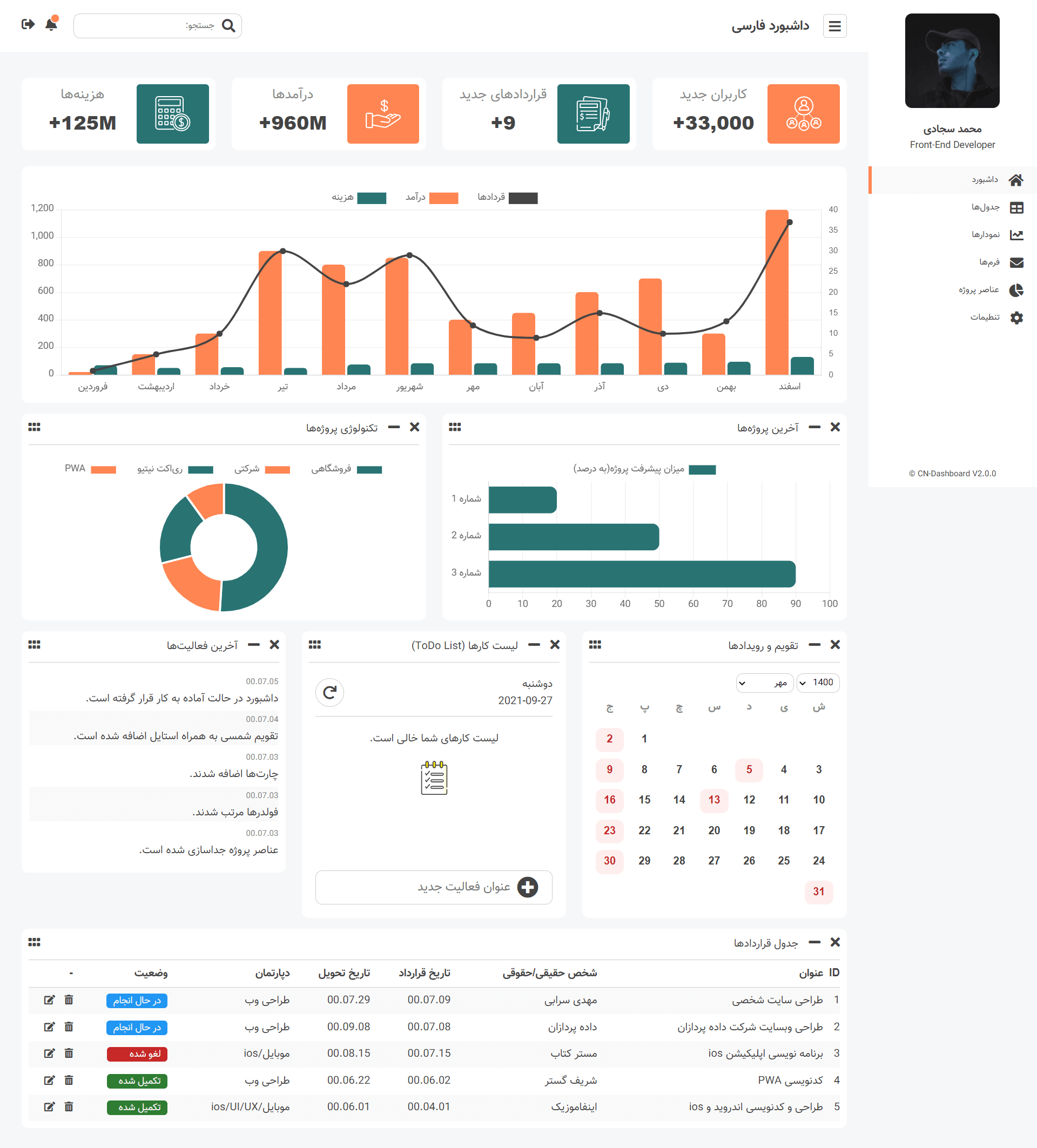The height and width of the screenshot is (1148, 1037).
Task: Focus the جستجو search field
Action: 158,25
